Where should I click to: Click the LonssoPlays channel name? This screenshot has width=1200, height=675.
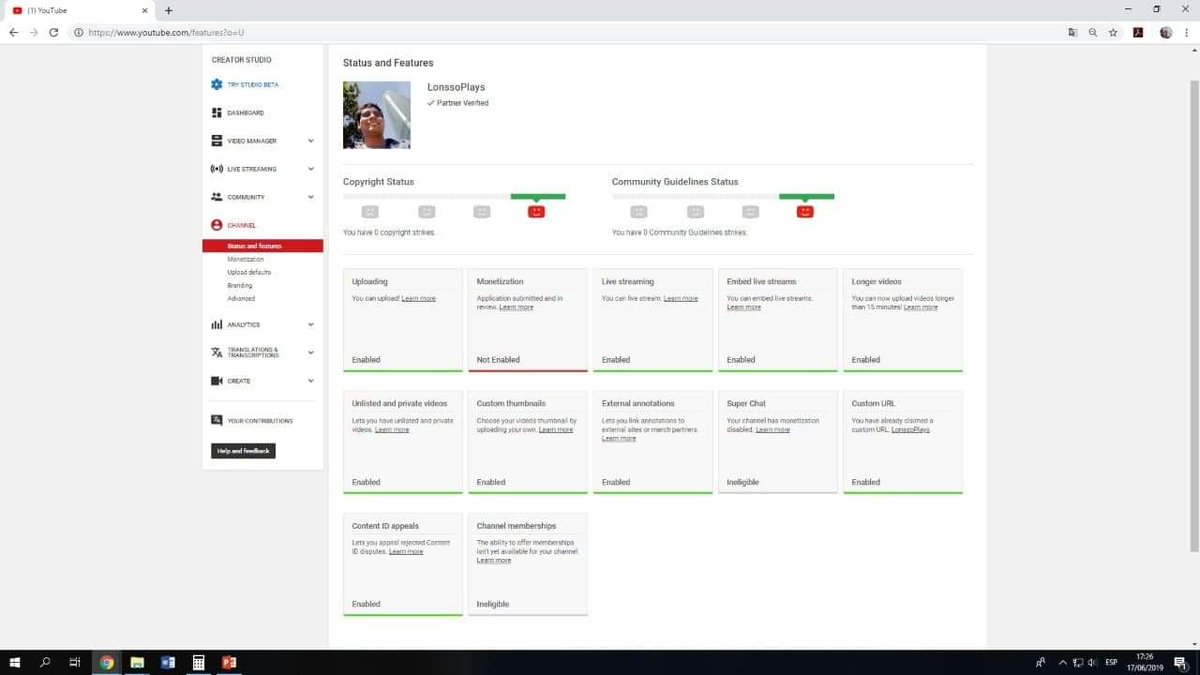(x=456, y=88)
